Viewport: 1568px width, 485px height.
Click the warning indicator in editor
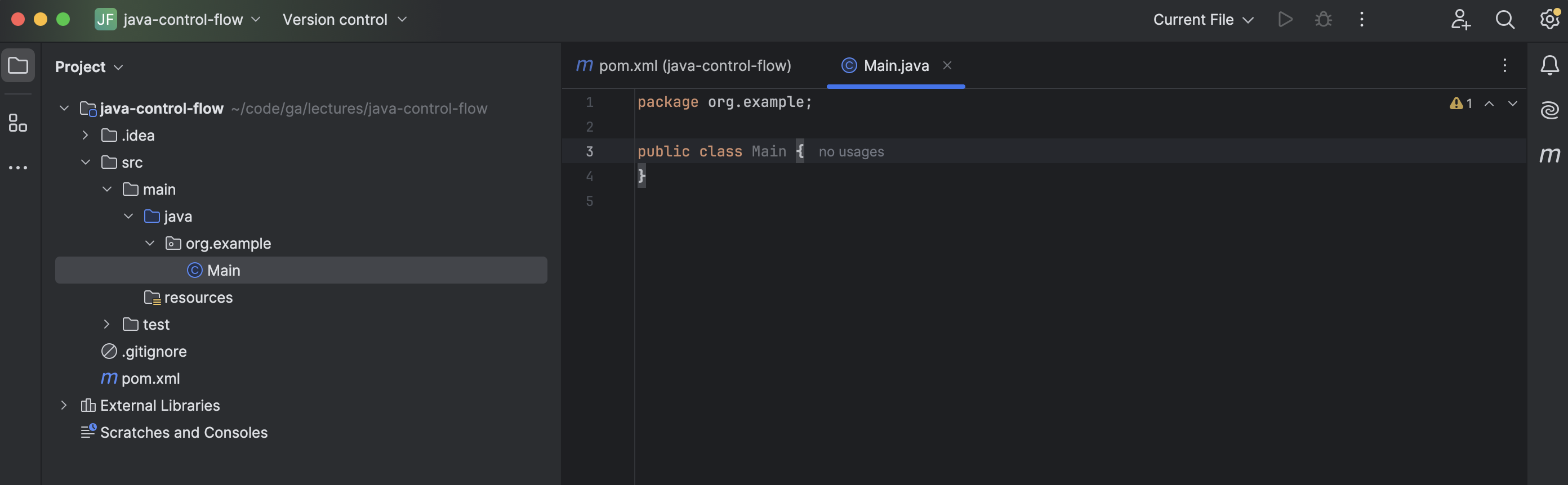click(1460, 104)
